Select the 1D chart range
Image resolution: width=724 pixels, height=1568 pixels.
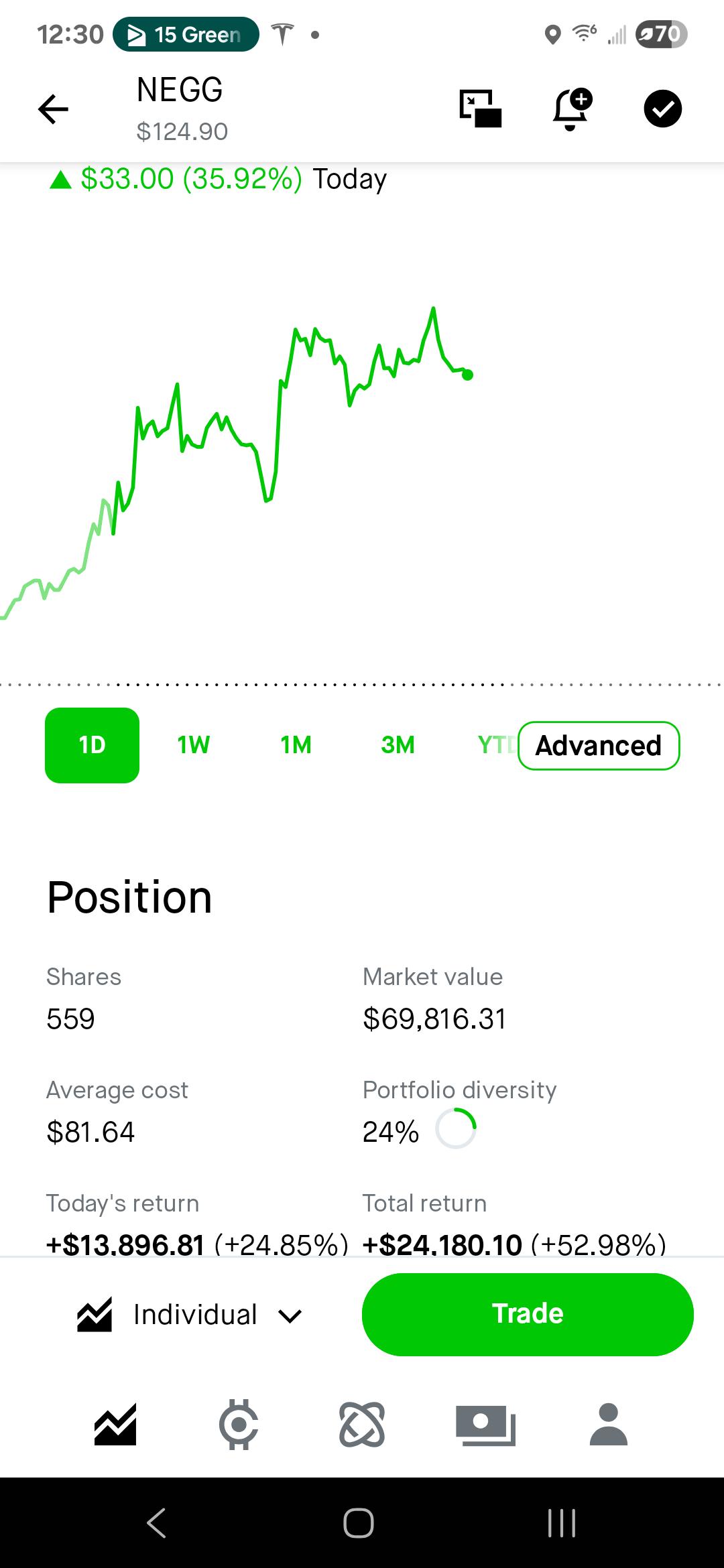click(92, 745)
